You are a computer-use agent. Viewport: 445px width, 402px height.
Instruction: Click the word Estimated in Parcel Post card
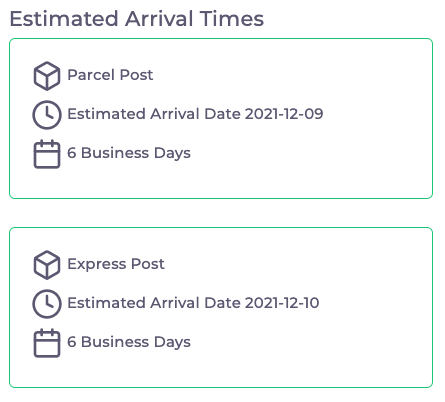[x=107, y=114]
